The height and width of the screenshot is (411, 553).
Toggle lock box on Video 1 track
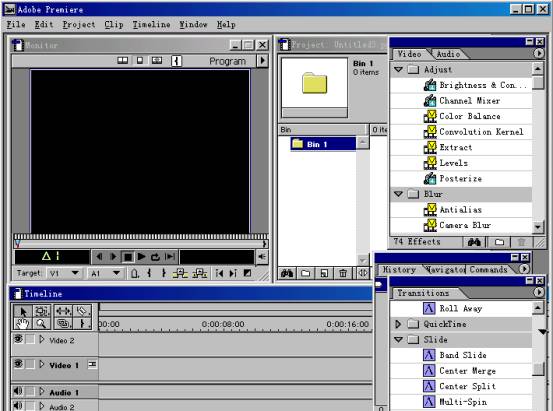(x=30, y=364)
